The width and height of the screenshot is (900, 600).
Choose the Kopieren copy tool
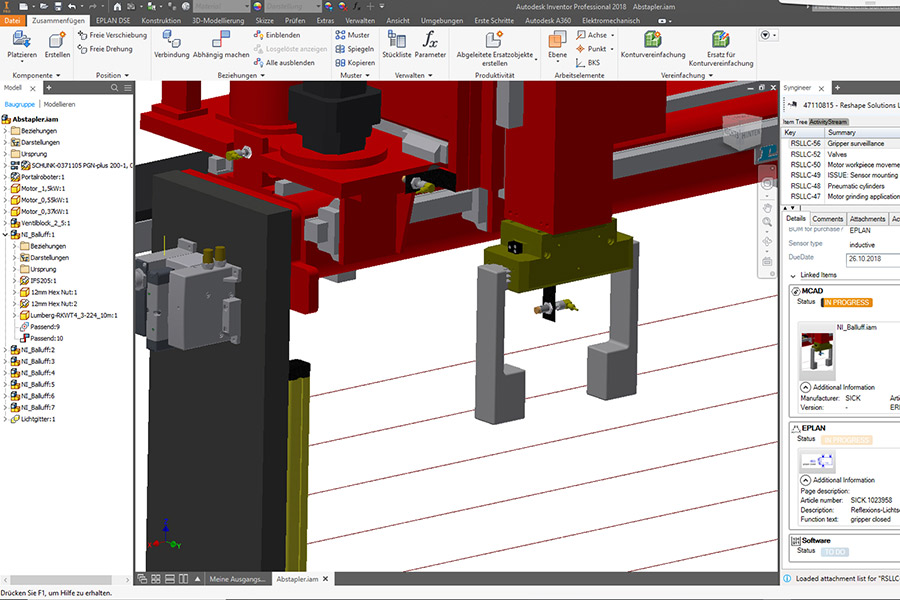[x=355, y=63]
